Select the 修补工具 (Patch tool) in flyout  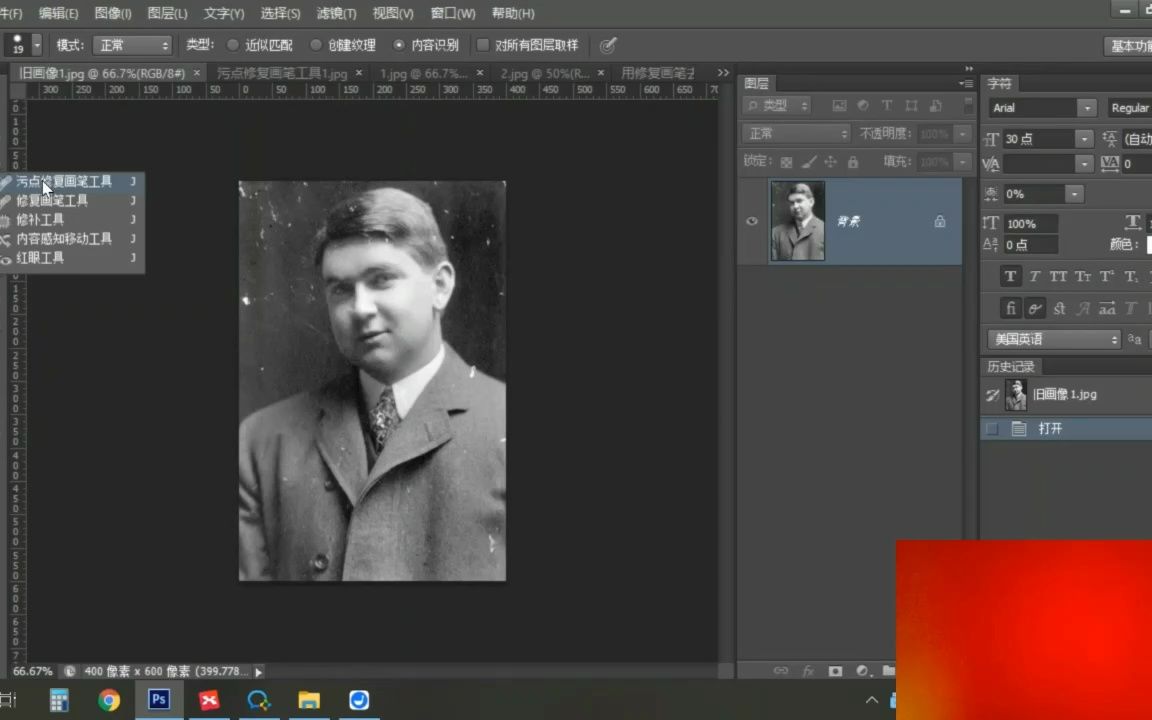coord(40,220)
